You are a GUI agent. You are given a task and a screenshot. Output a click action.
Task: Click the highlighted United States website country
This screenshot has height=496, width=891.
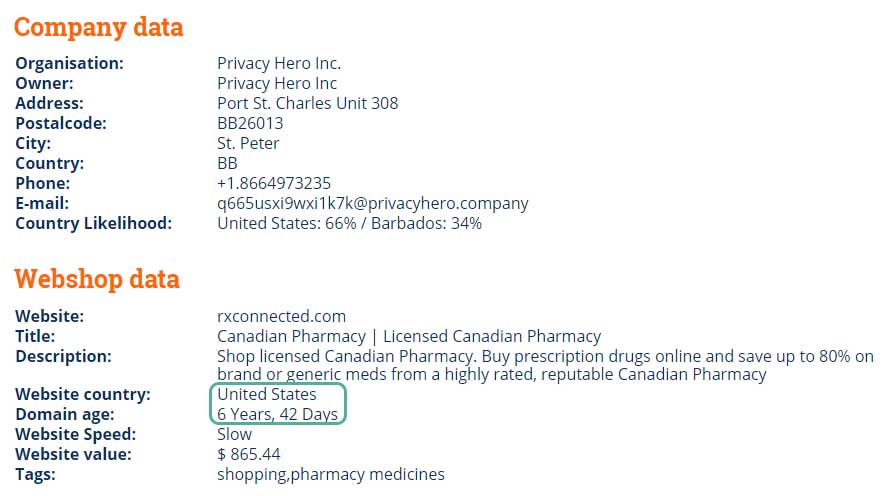click(x=267, y=394)
